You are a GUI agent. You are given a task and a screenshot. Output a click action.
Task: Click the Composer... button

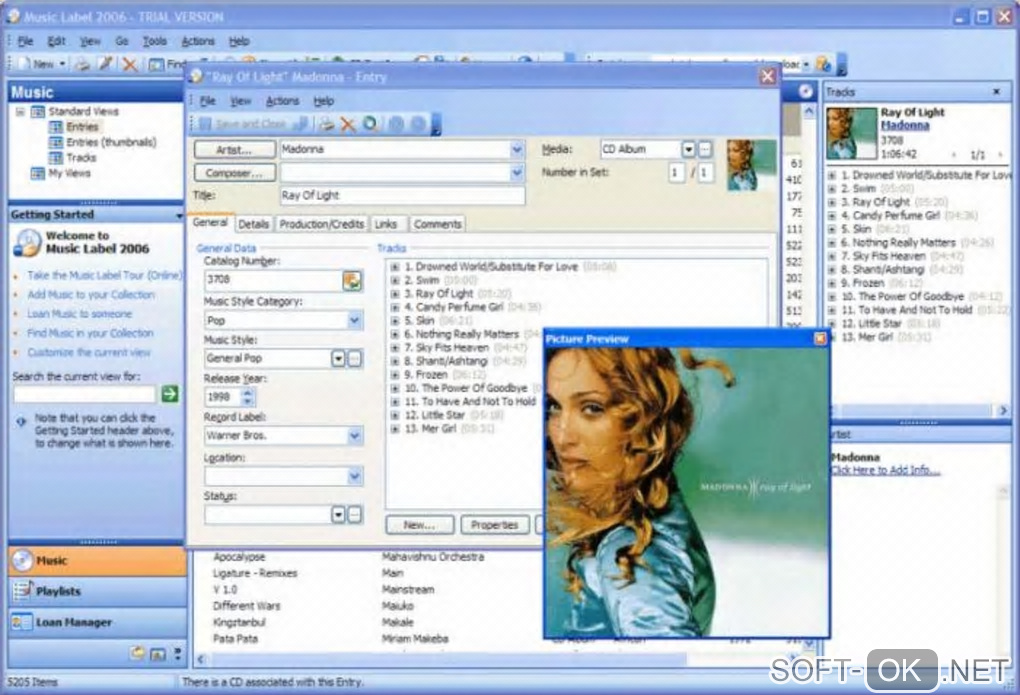[234, 173]
